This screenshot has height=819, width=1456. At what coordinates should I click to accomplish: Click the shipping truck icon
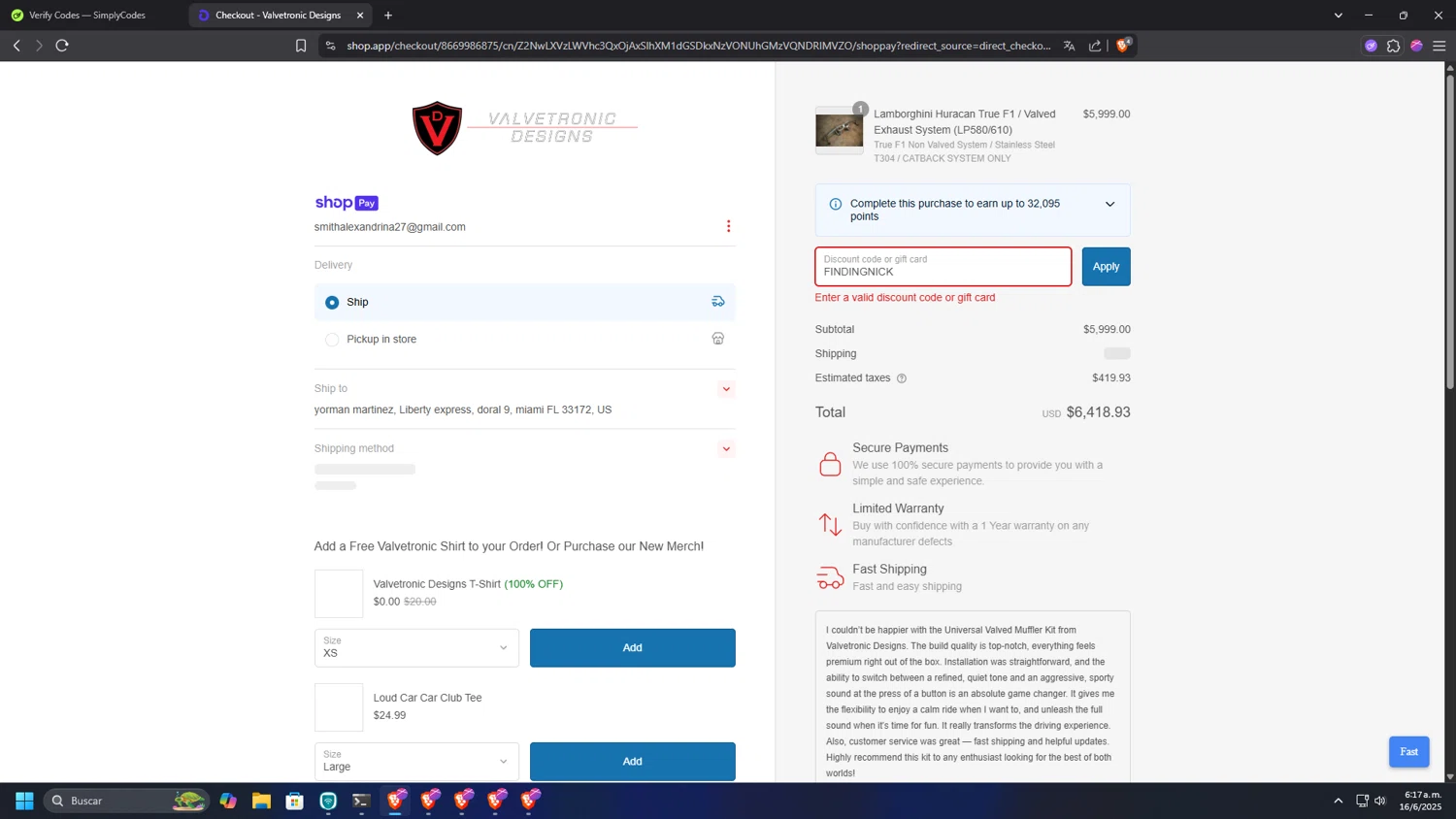click(718, 302)
